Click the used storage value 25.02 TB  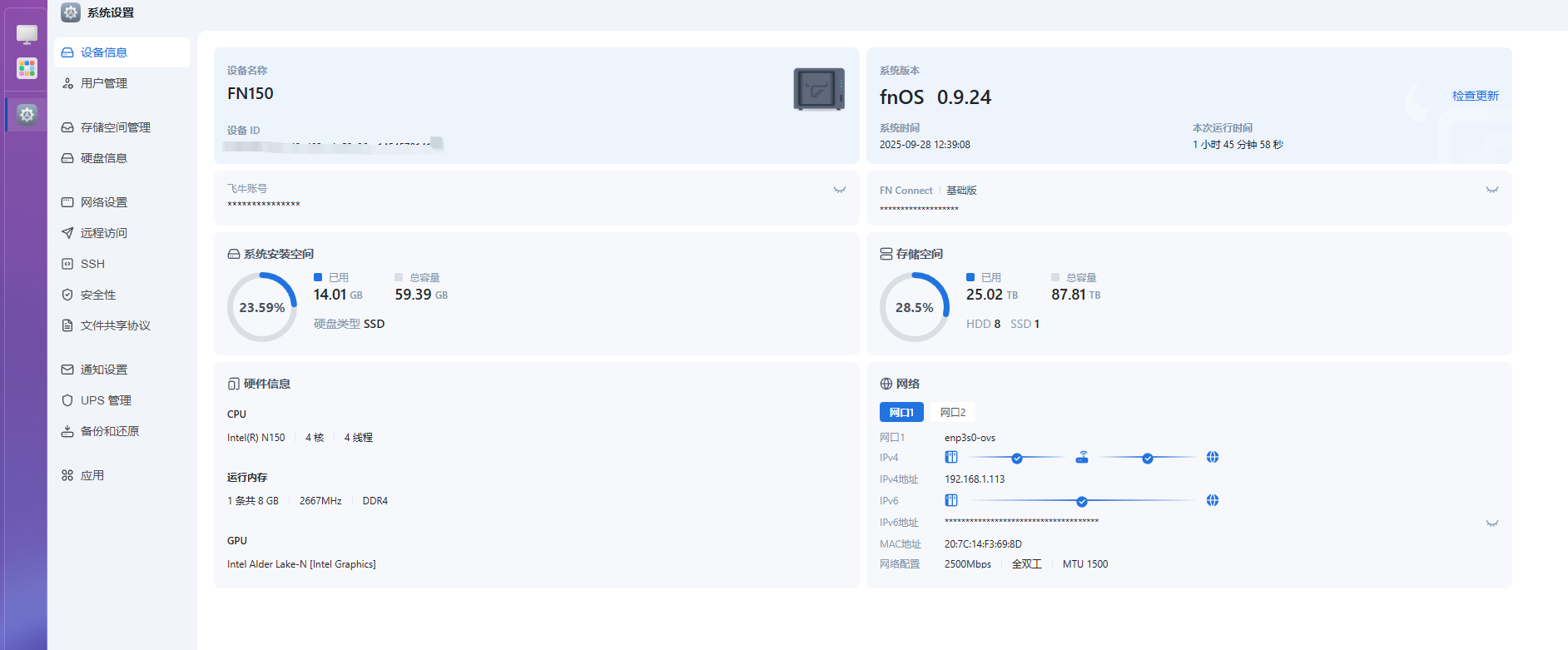coord(992,295)
